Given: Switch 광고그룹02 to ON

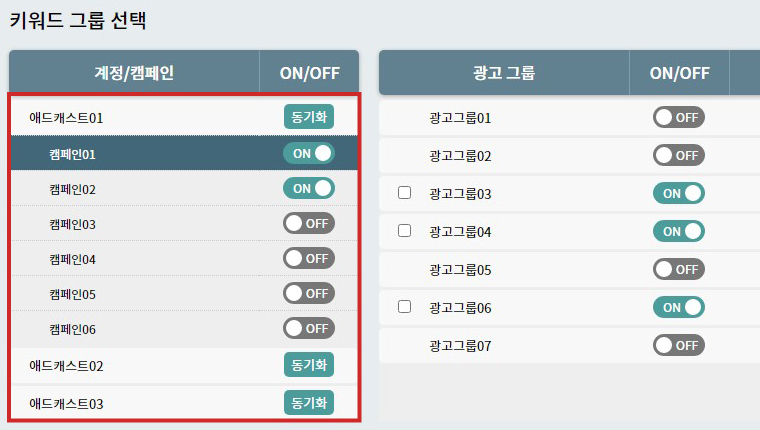Looking at the screenshot, I should tap(679, 155).
